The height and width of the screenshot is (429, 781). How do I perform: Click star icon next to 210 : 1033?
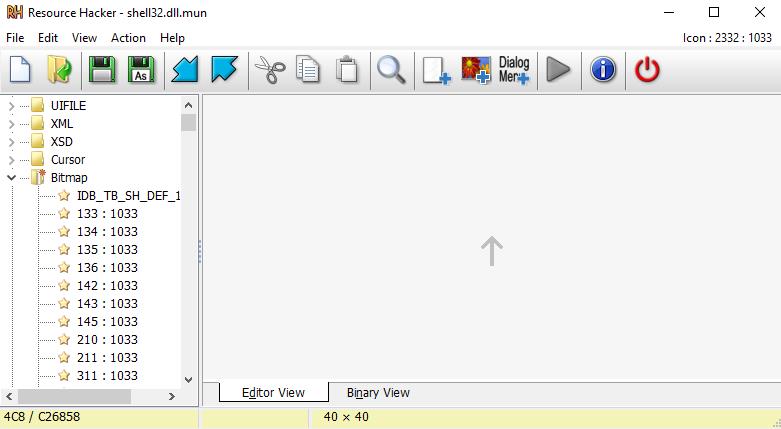point(64,339)
